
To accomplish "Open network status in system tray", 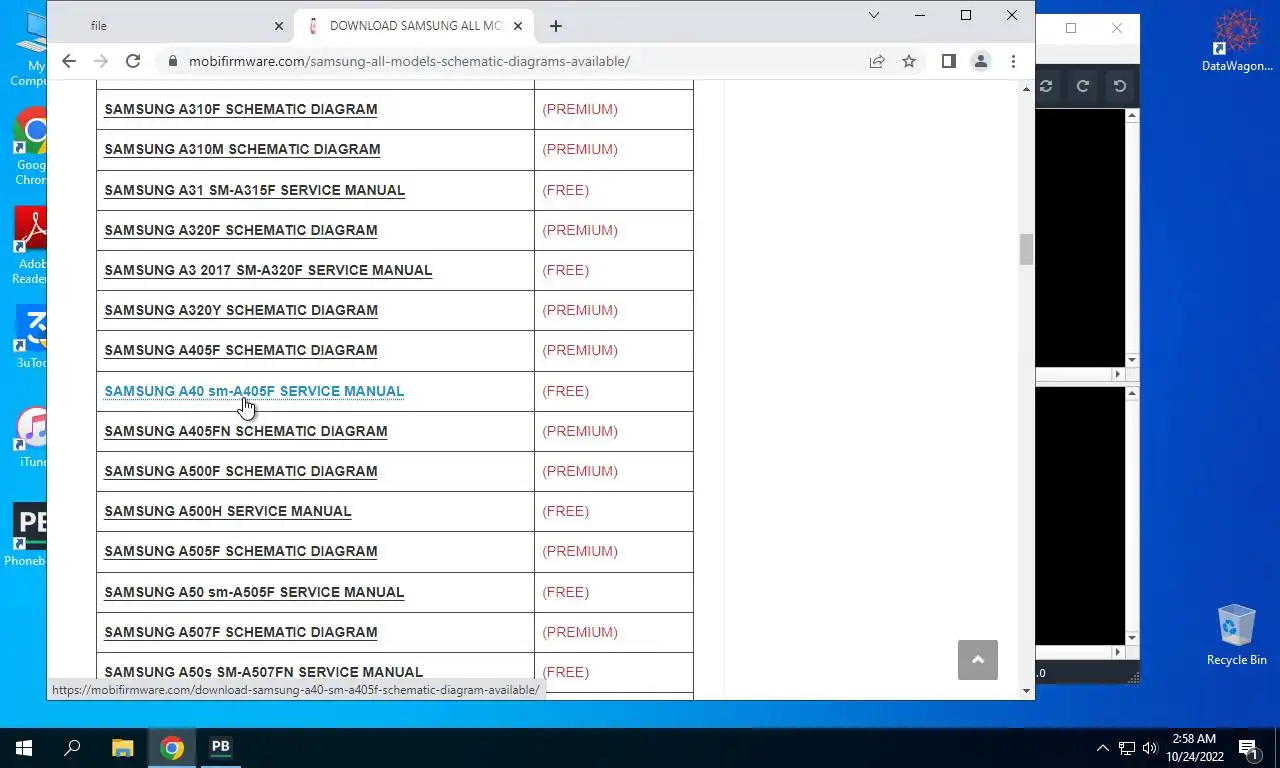I will [1127, 747].
